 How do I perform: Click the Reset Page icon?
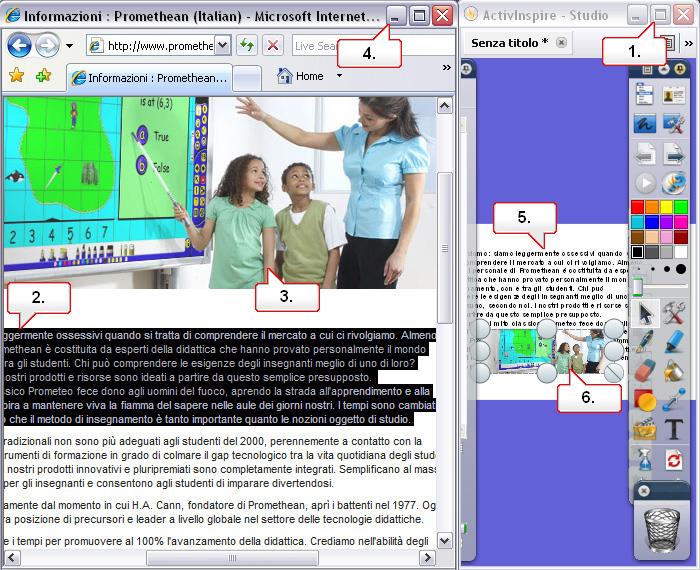point(674,460)
